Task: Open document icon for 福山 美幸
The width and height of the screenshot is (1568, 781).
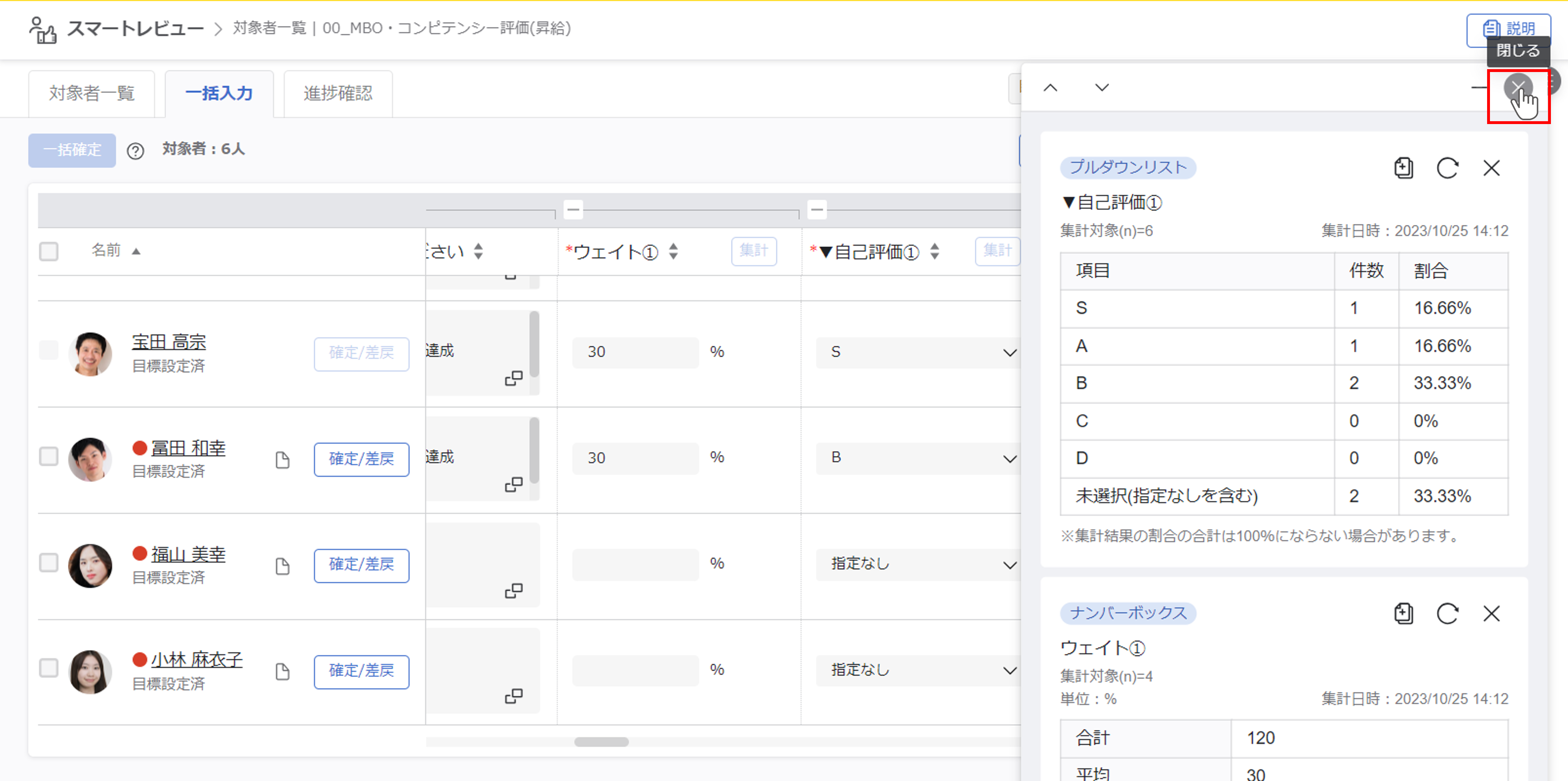Action: tap(282, 566)
